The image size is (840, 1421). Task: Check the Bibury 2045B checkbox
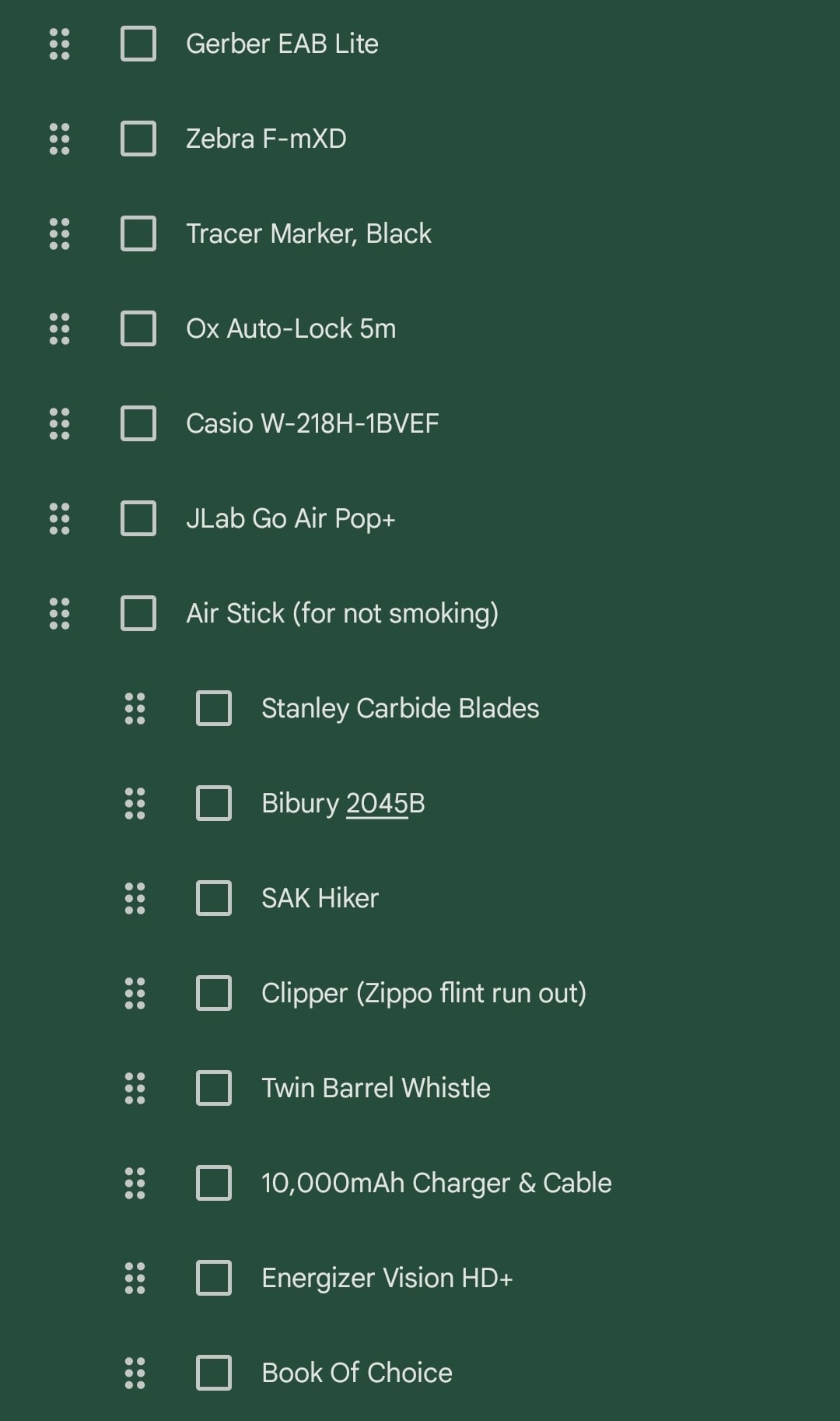[x=214, y=804]
